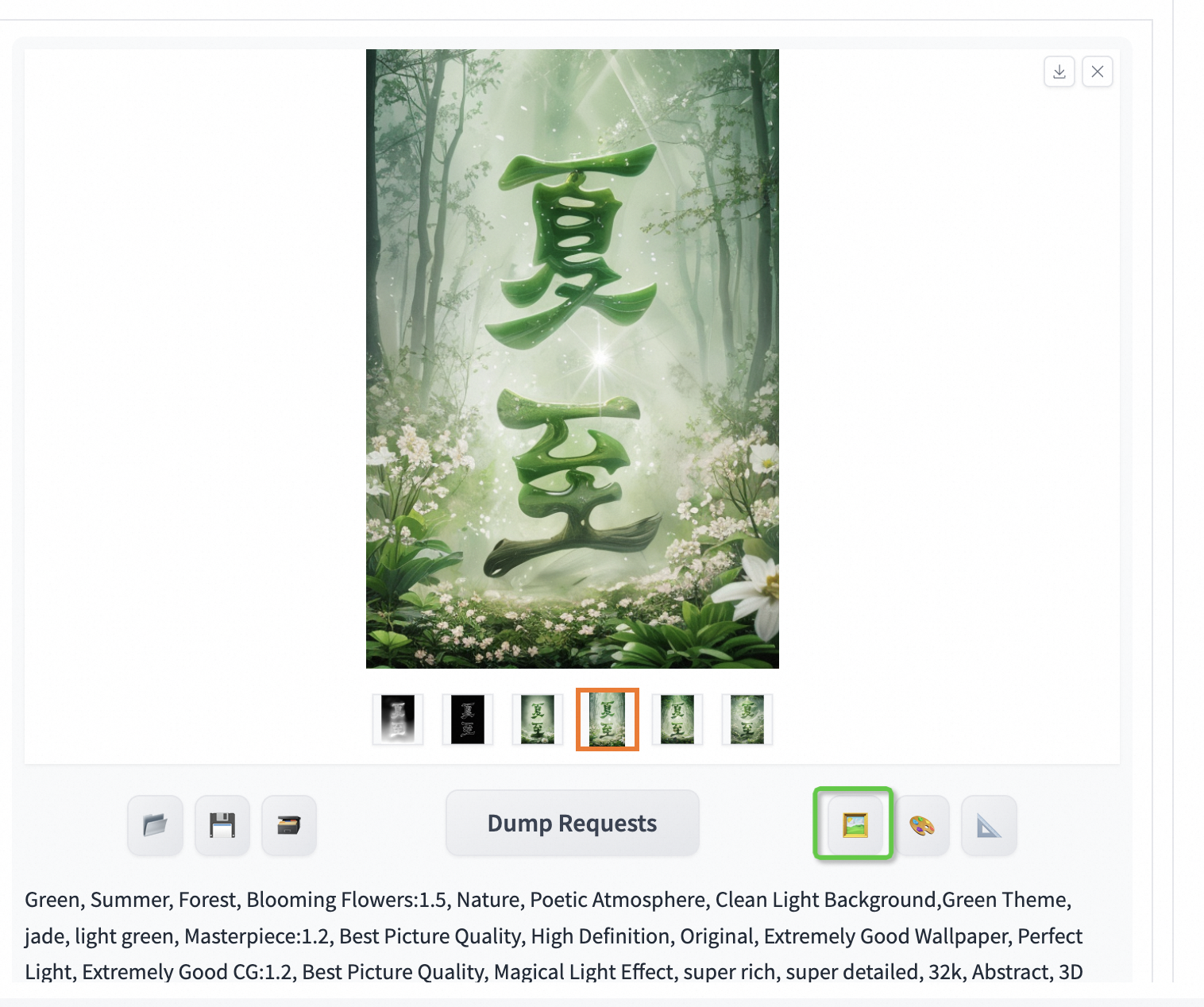Save image with floppy disk icon

(x=222, y=825)
